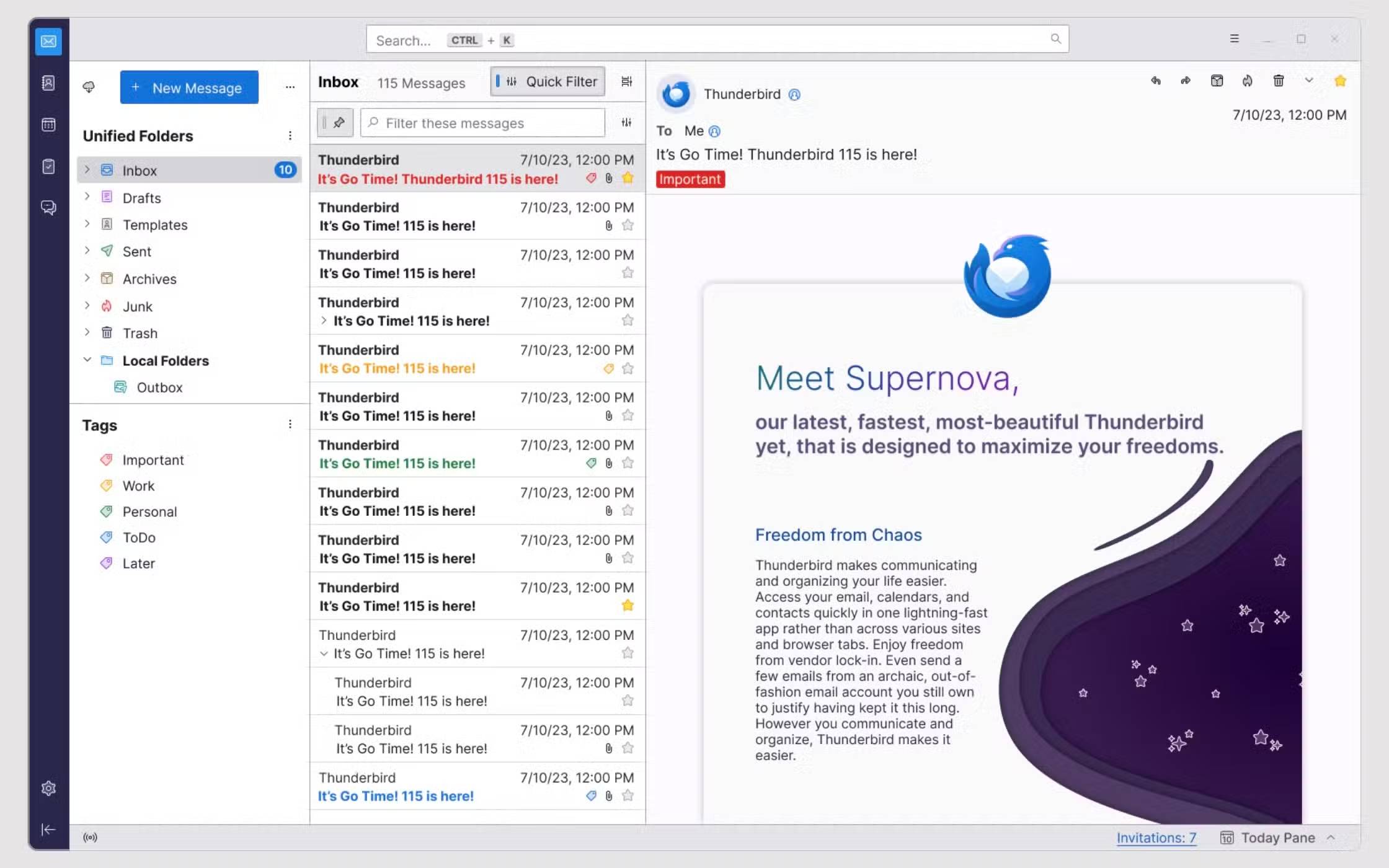
Task: Toggle the keep-filters pin button
Action: coord(335,123)
